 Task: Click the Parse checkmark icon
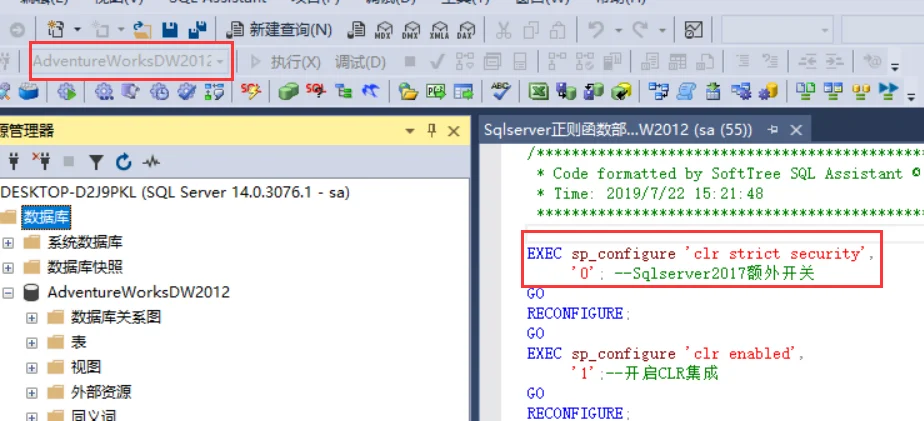click(x=437, y=61)
